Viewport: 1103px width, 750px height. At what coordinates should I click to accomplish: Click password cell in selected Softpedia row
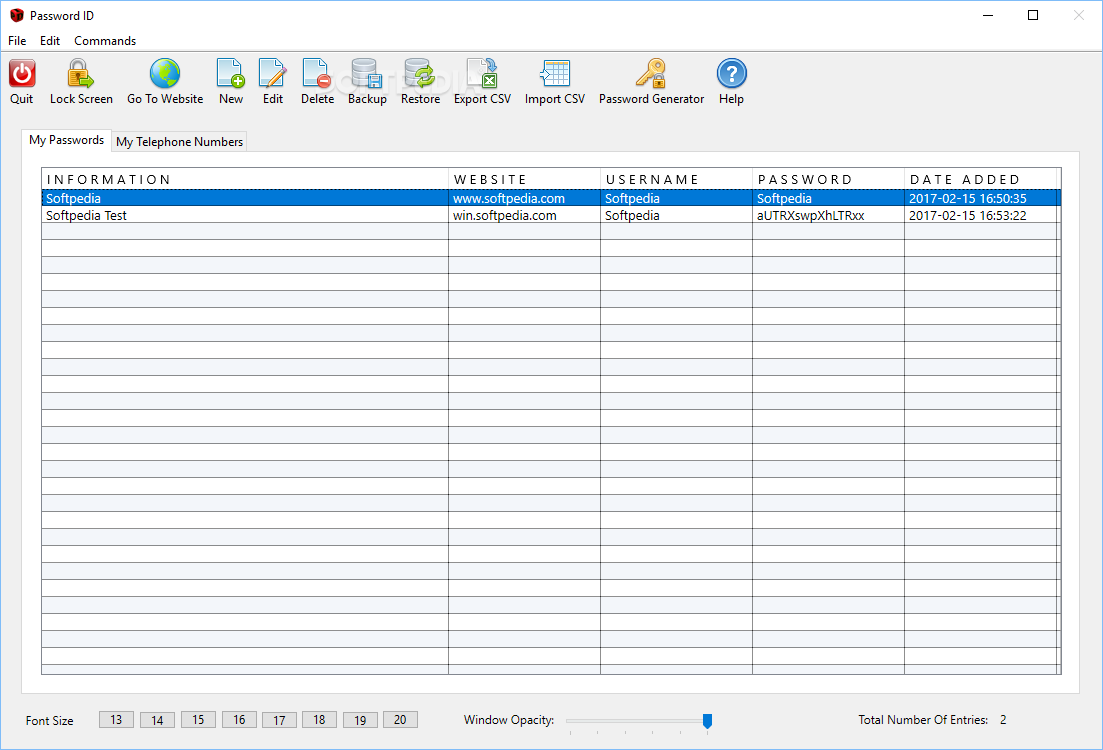pyautogui.click(x=828, y=198)
